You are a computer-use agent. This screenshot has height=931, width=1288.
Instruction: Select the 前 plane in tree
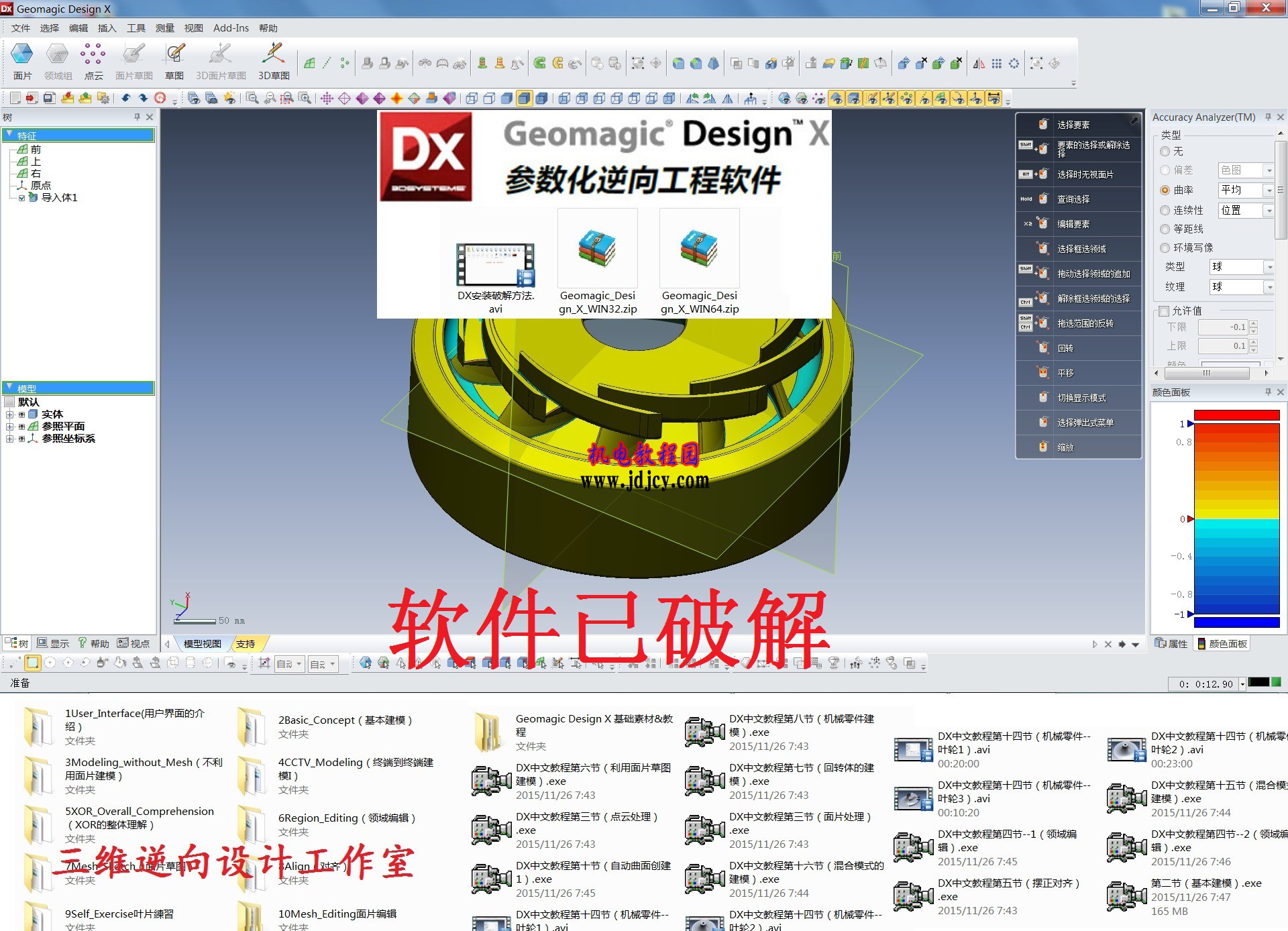click(30, 150)
